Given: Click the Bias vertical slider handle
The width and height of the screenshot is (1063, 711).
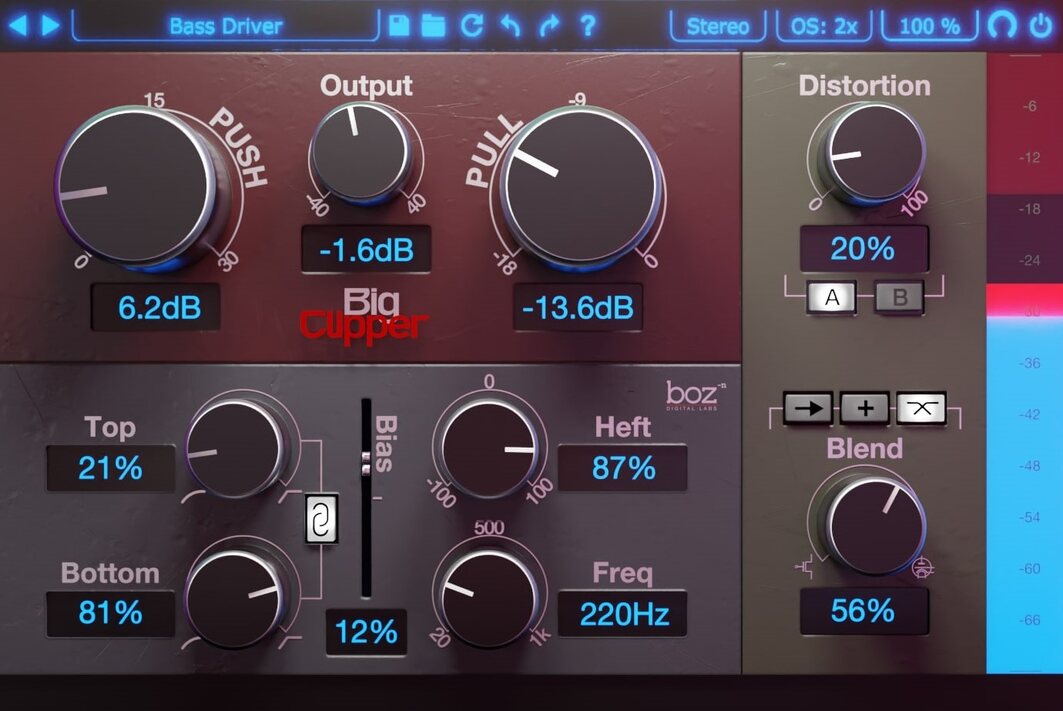Looking at the screenshot, I should (x=366, y=461).
